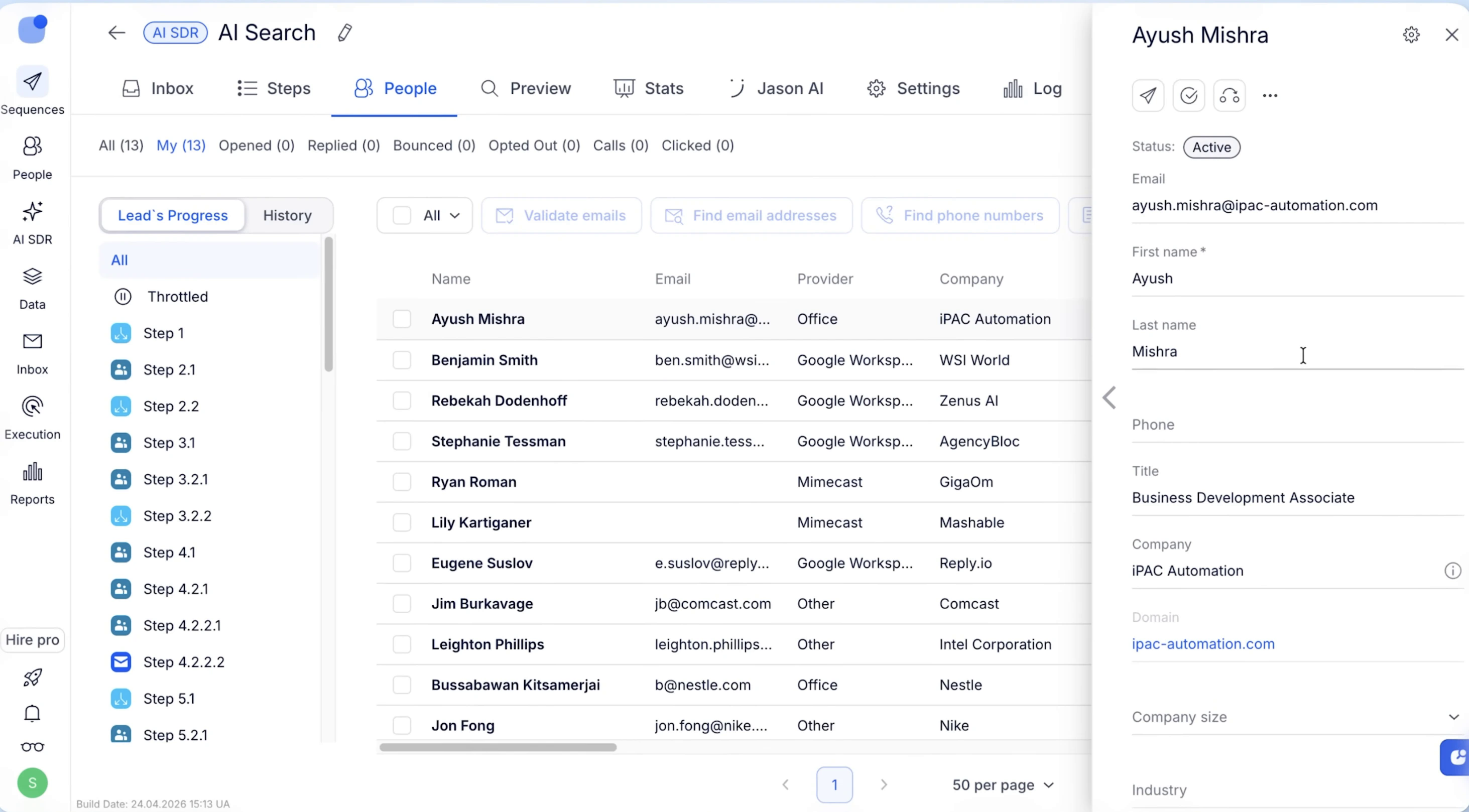Image resolution: width=1469 pixels, height=812 pixels.
Task: Tick the checkbox for Ayush Mishra
Action: click(x=402, y=319)
